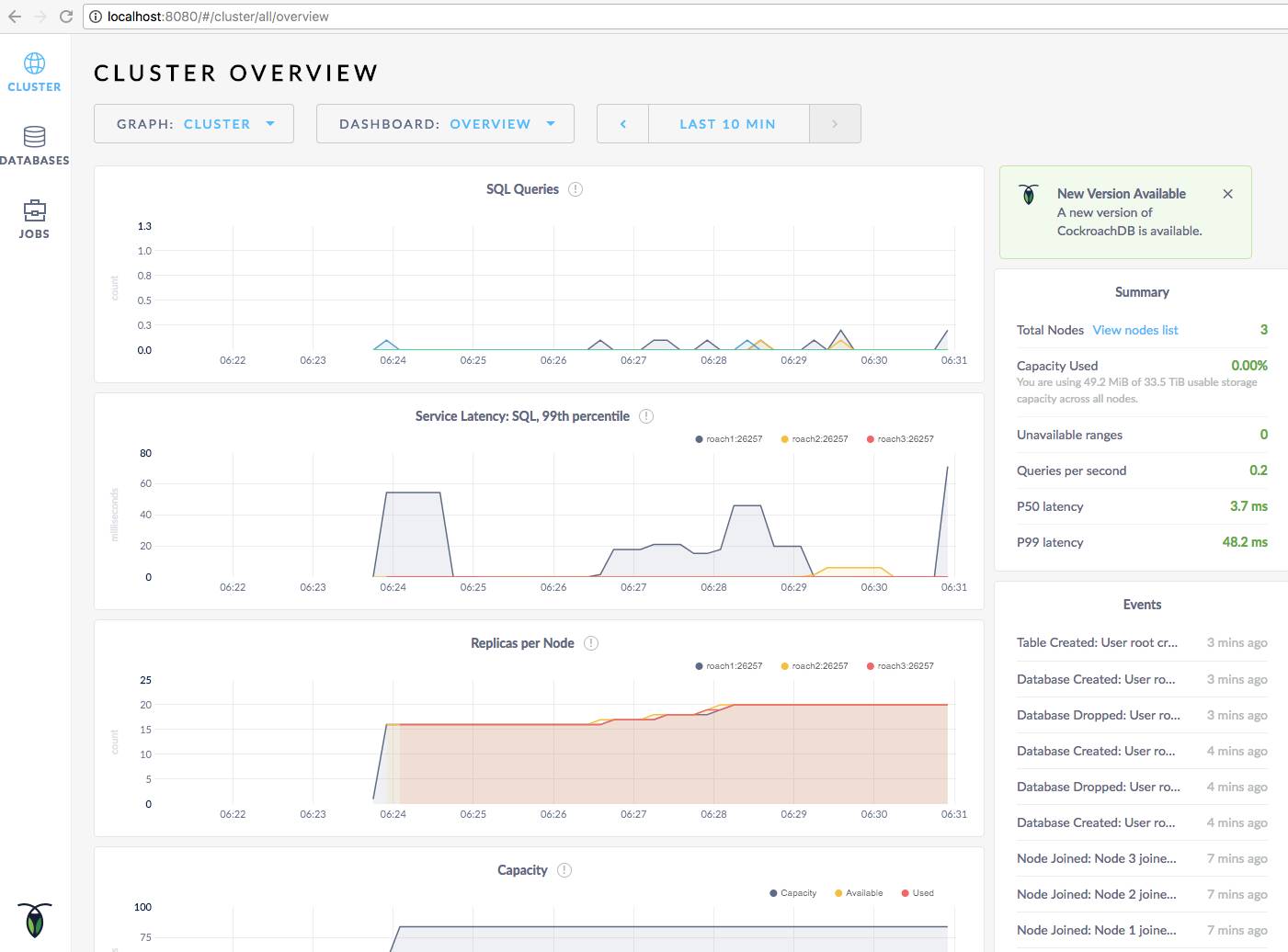
Task: Click the P50 latency value 3.7 ms
Action: pyautogui.click(x=1248, y=506)
